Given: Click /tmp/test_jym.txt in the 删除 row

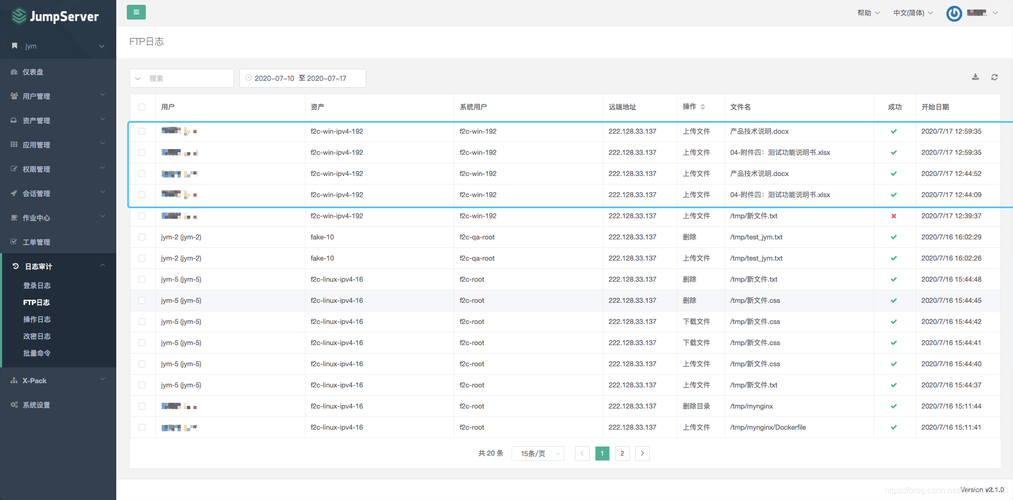Looking at the screenshot, I should pos(756,237).
